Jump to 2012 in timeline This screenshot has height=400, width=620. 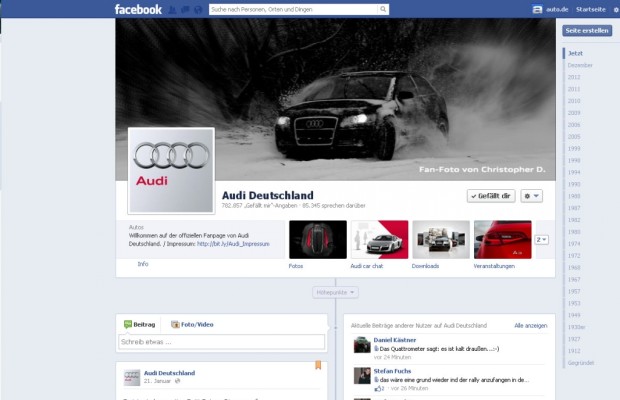coord(574,77)
